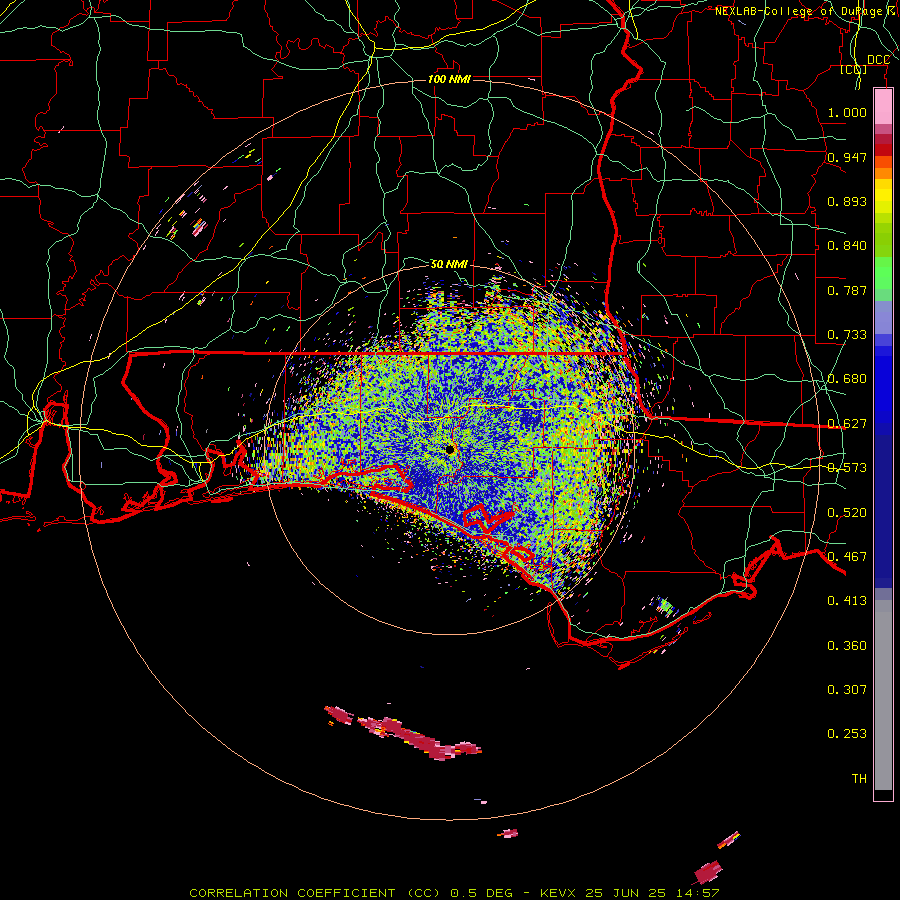Pick the bright green segment of the color scale
Image resolution: width=900 pixels, height=900 pixels.
point(883,273)
